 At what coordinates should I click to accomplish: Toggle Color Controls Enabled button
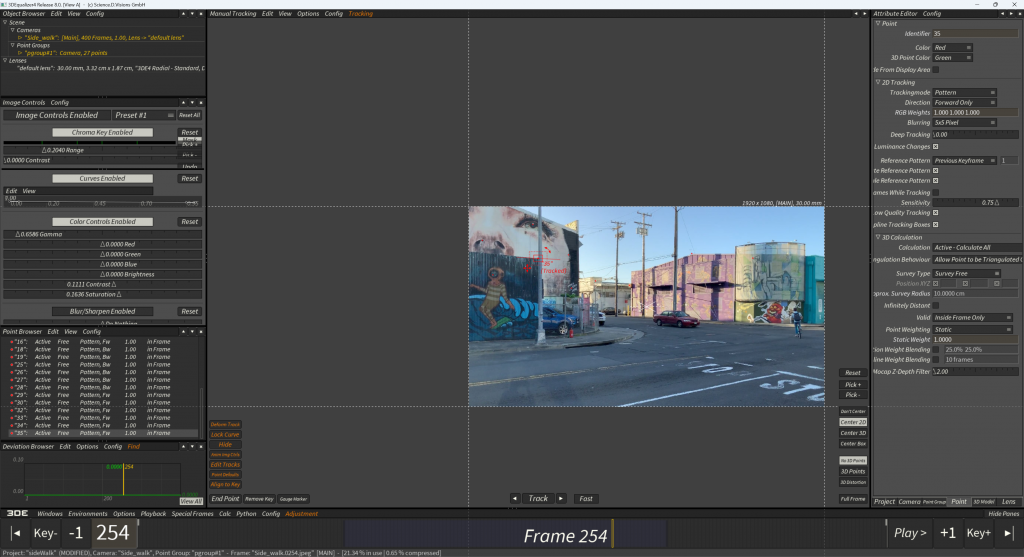(103, 222)
